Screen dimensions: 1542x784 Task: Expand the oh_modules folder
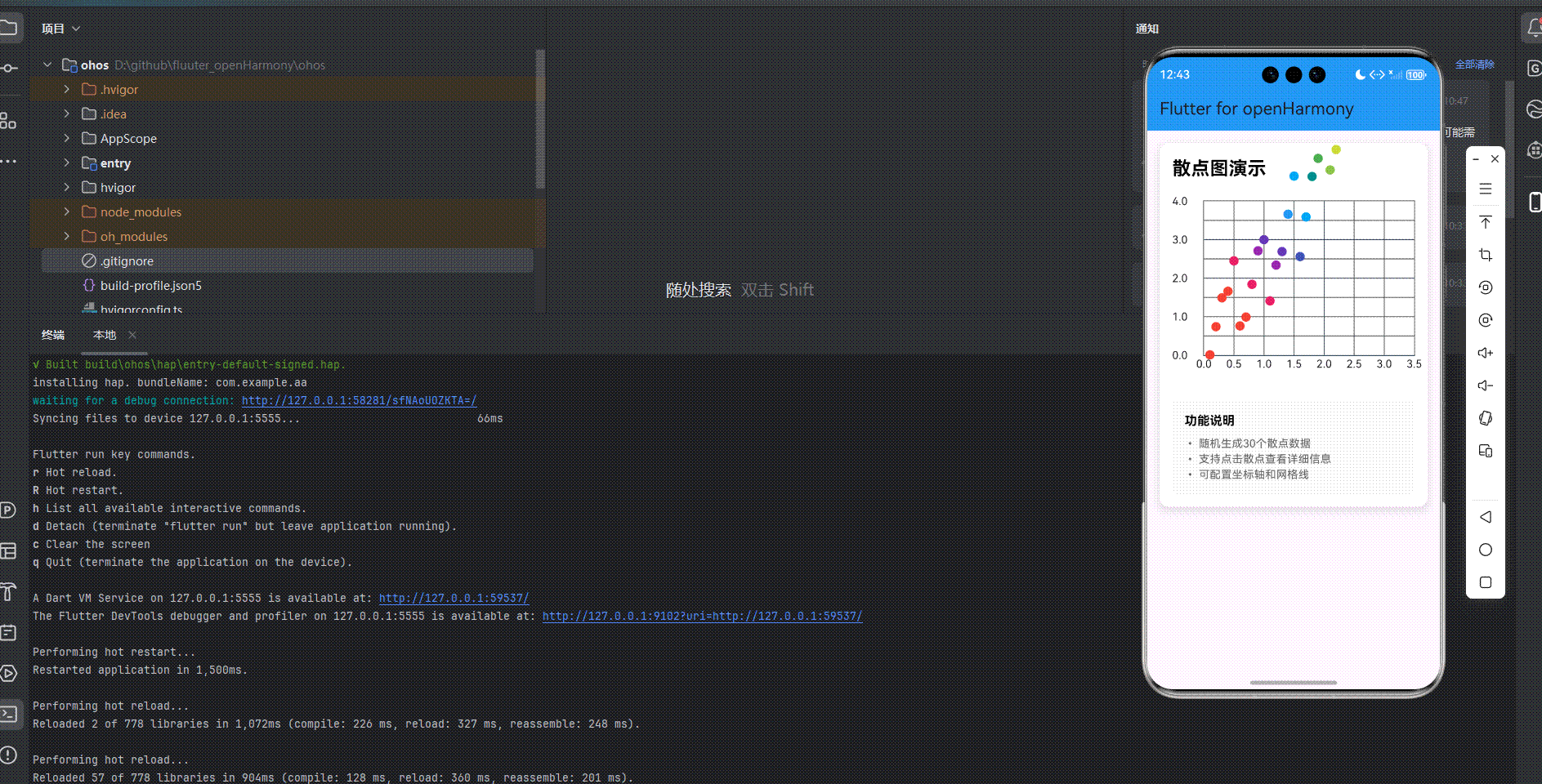tap(67, 236)
